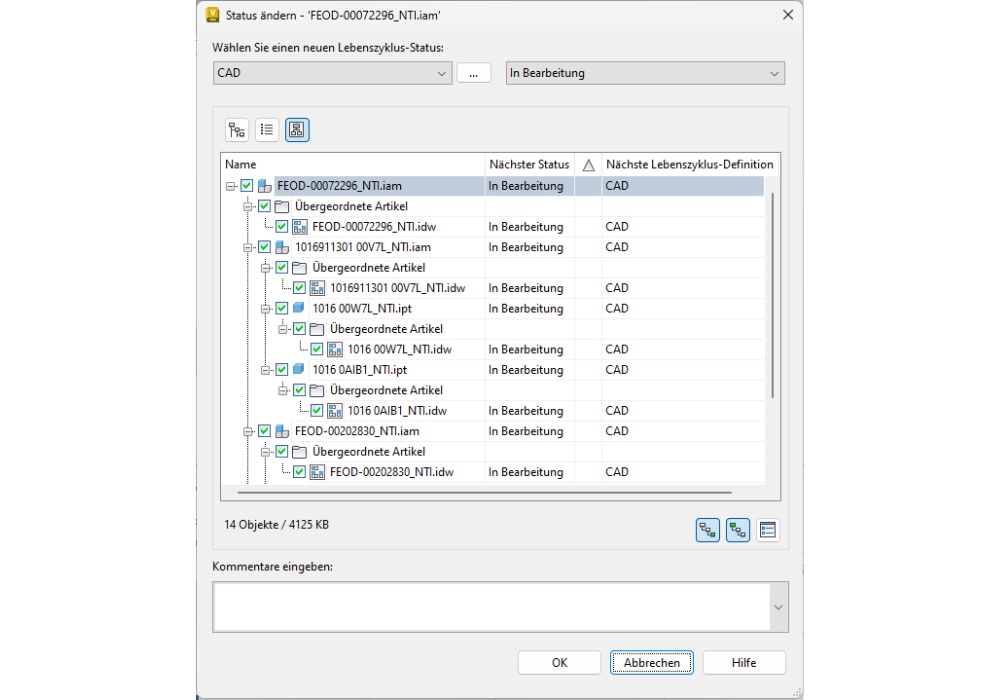This screenshot has width=1000, height=700.
Task: Click the assembly icon of FEOD-00072296_NTI.iam
Action: (x=265, y=186)
